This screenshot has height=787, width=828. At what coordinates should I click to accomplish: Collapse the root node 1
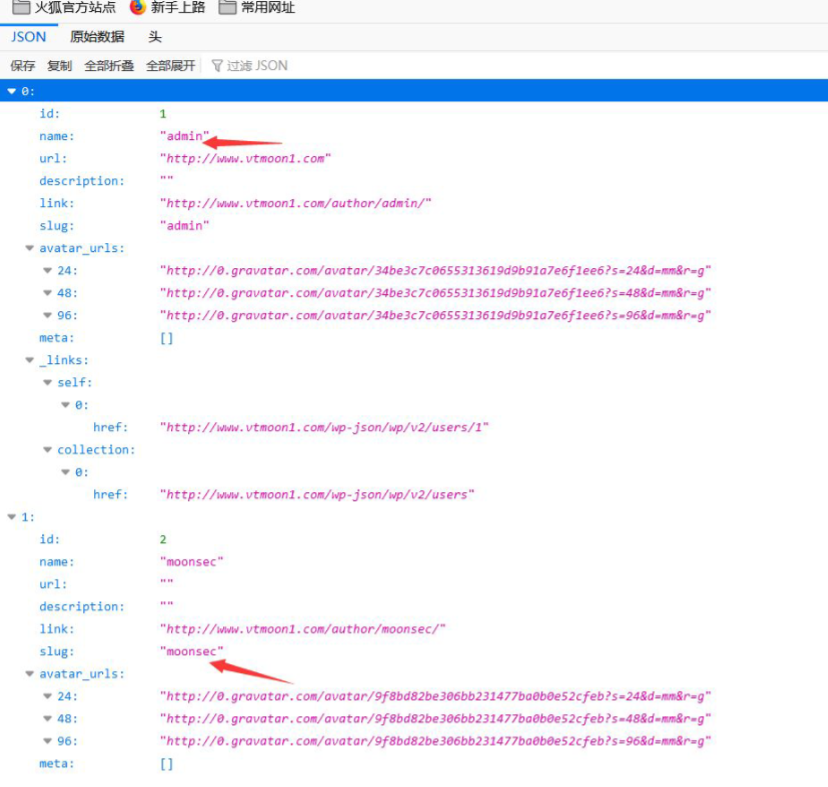[12, 517]
